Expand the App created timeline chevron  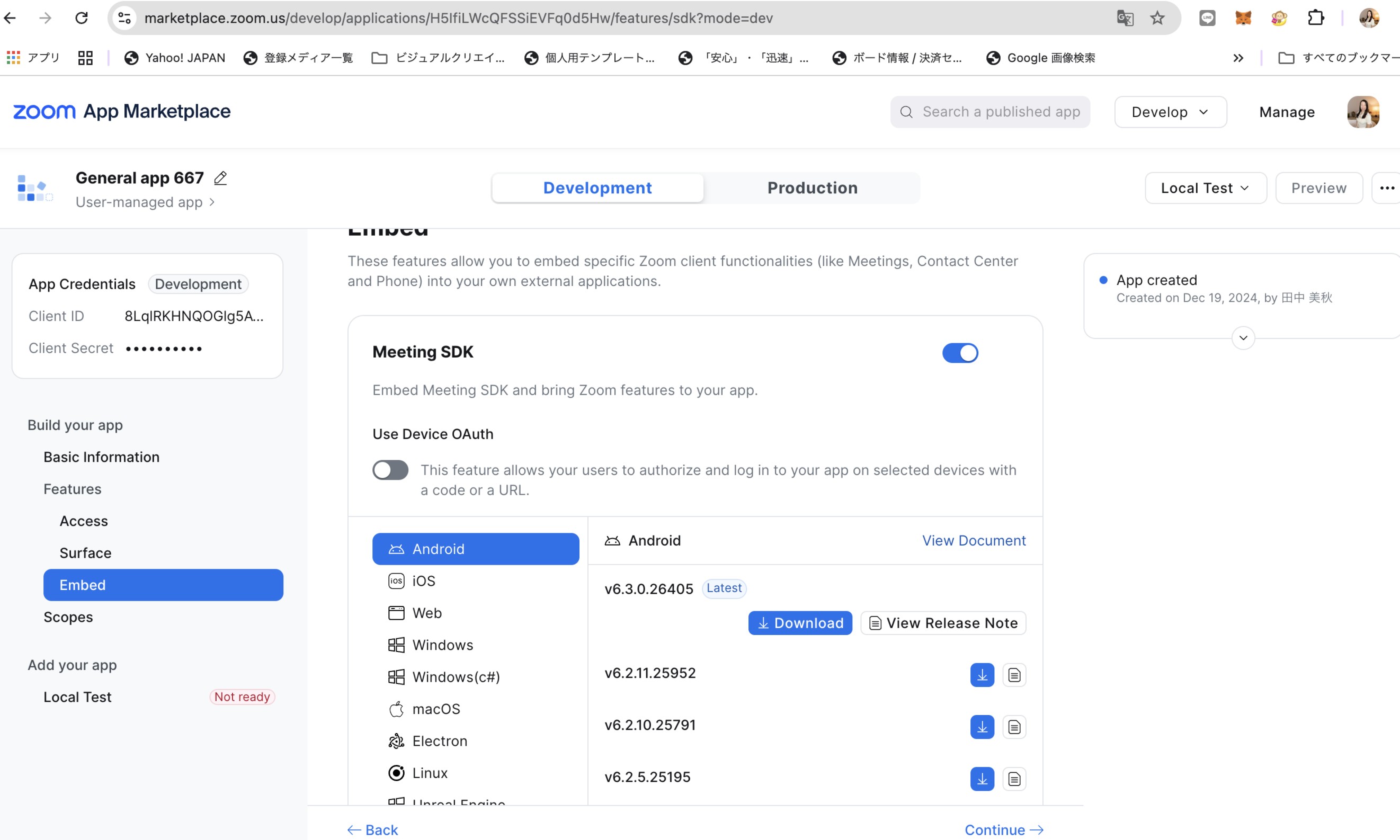pyautogui.click(x=1243, y=338)
